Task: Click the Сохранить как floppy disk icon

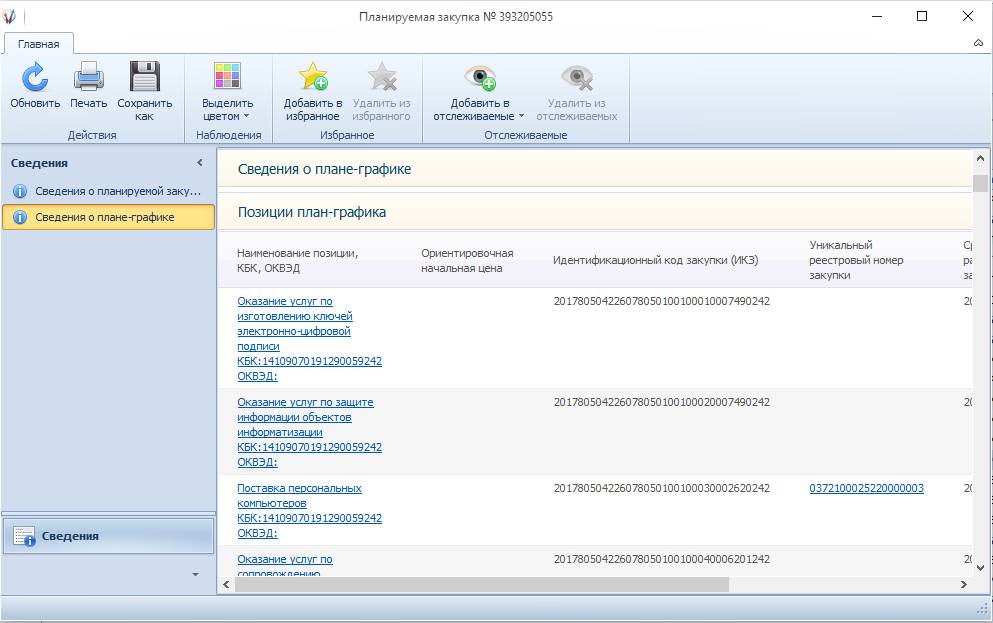Action: pos(145,77)
